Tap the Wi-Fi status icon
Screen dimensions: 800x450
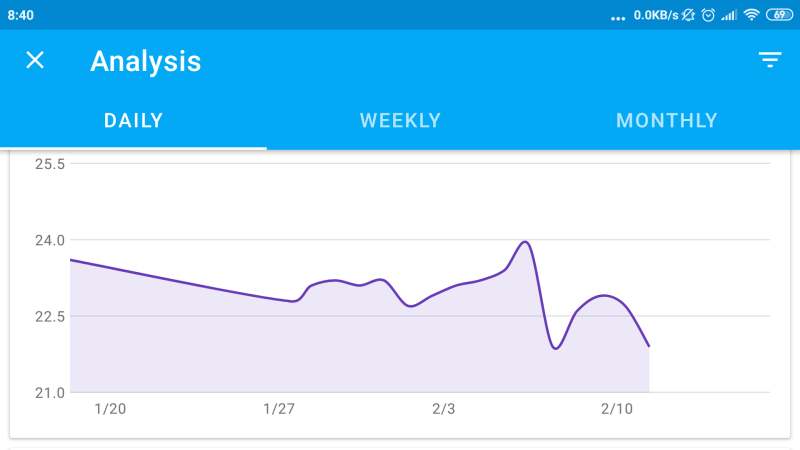751,15
